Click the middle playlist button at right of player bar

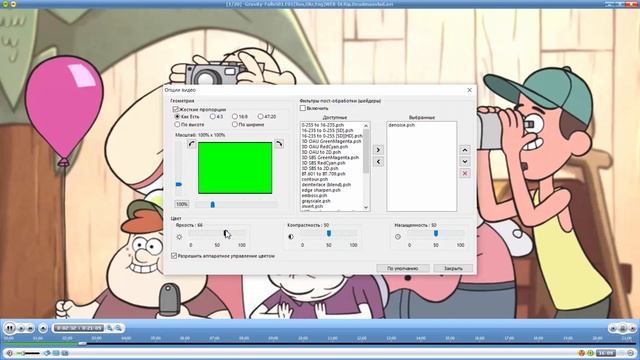(x=623, y=328)
